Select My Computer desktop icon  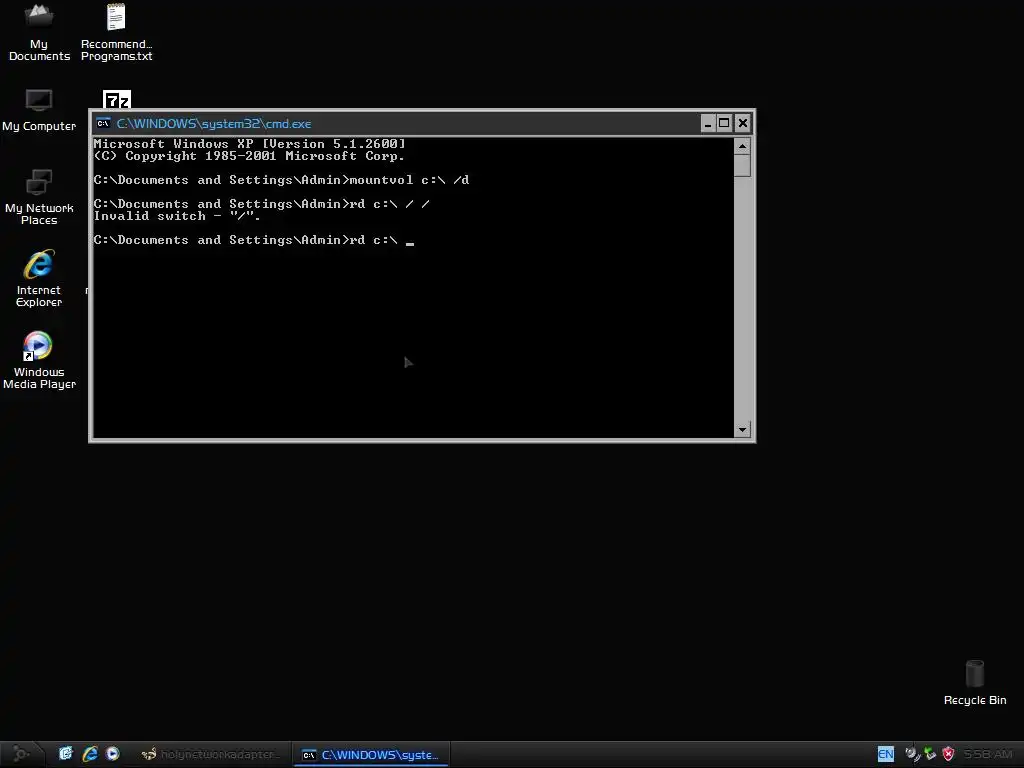pyautogui.click(x=39, y=110)
